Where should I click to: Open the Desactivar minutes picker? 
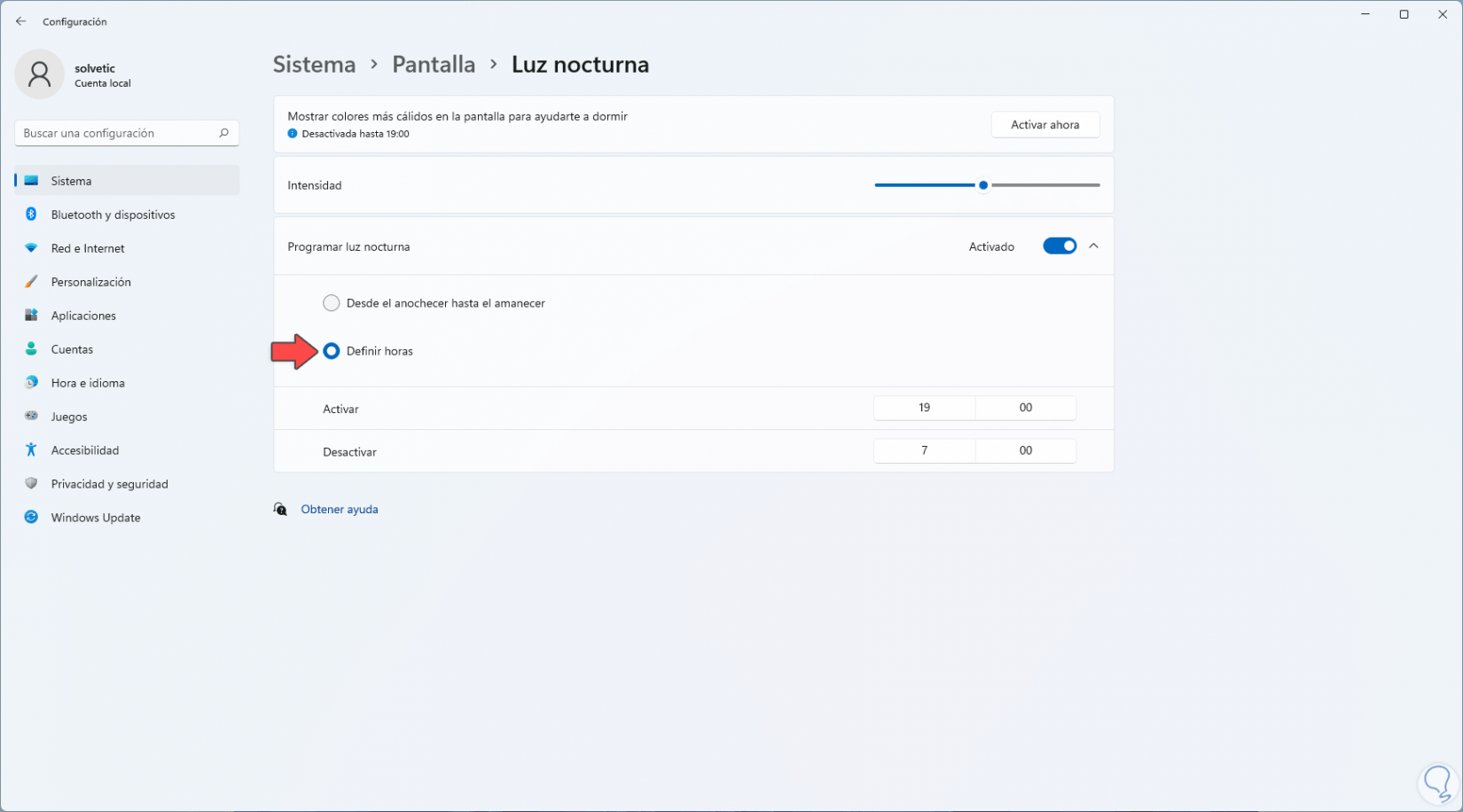coord(1026,450)
